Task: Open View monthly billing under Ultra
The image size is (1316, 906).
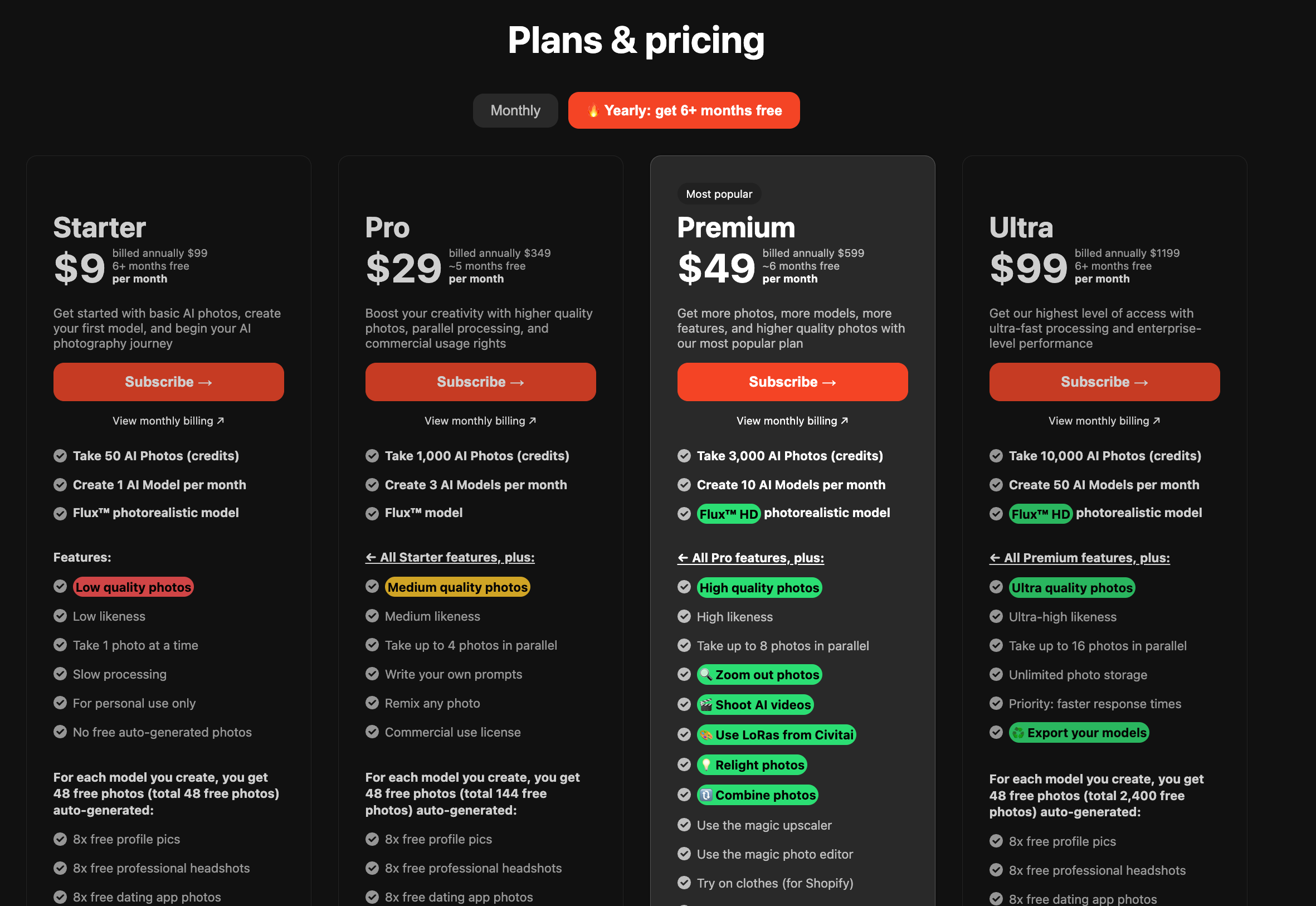Action: [x=1104, y=421]
